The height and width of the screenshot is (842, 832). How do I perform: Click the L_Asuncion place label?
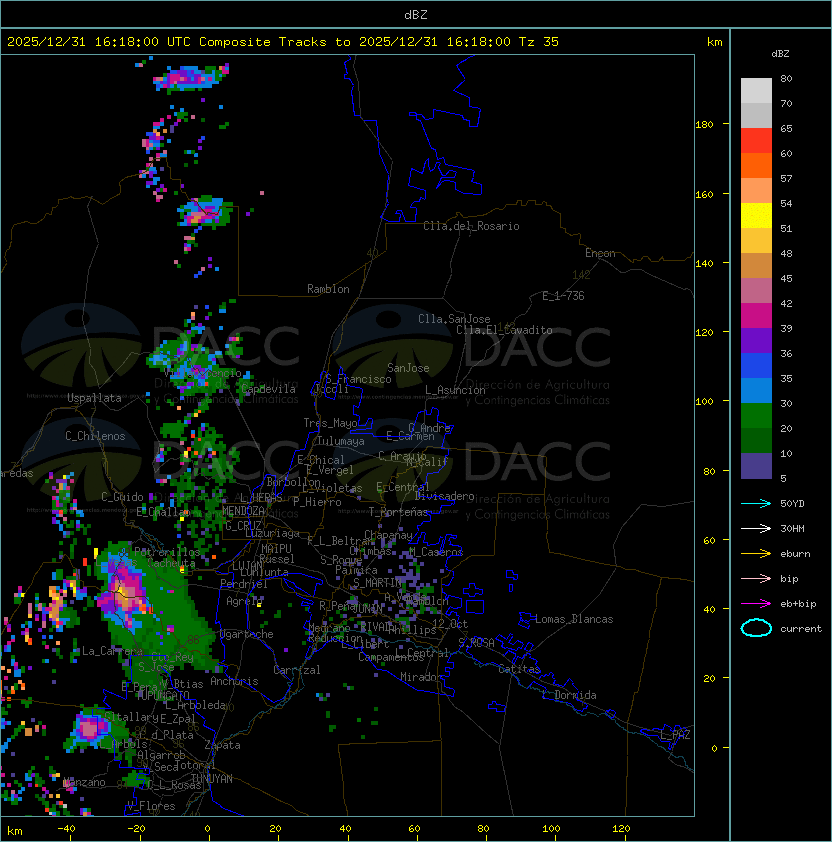[x=455, y=390]
